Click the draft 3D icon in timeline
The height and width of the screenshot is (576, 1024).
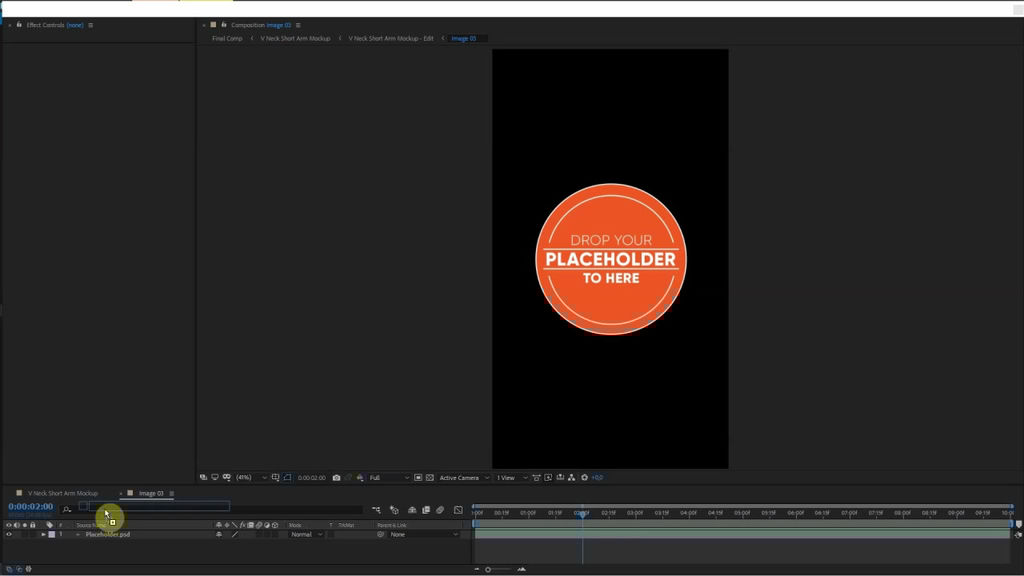pos(394,510)
